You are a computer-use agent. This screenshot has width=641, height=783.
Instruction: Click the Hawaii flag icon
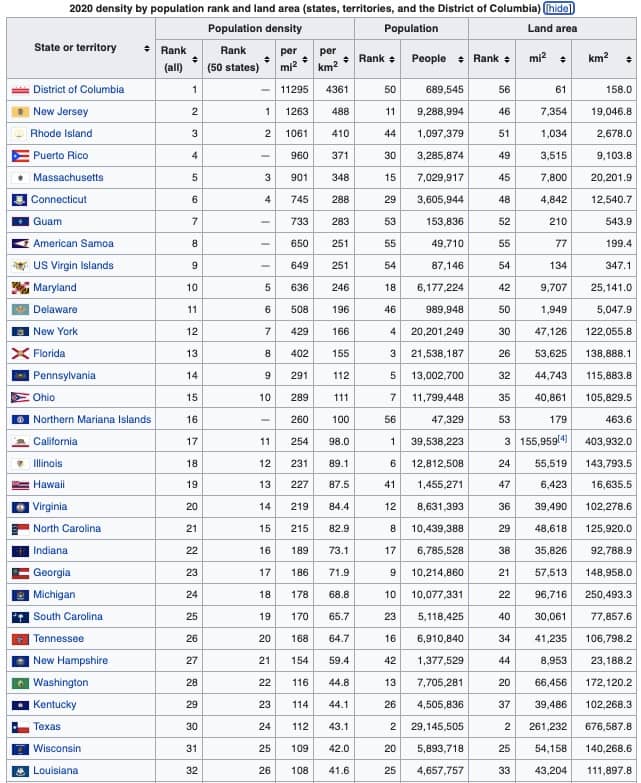tap(20, 484)
